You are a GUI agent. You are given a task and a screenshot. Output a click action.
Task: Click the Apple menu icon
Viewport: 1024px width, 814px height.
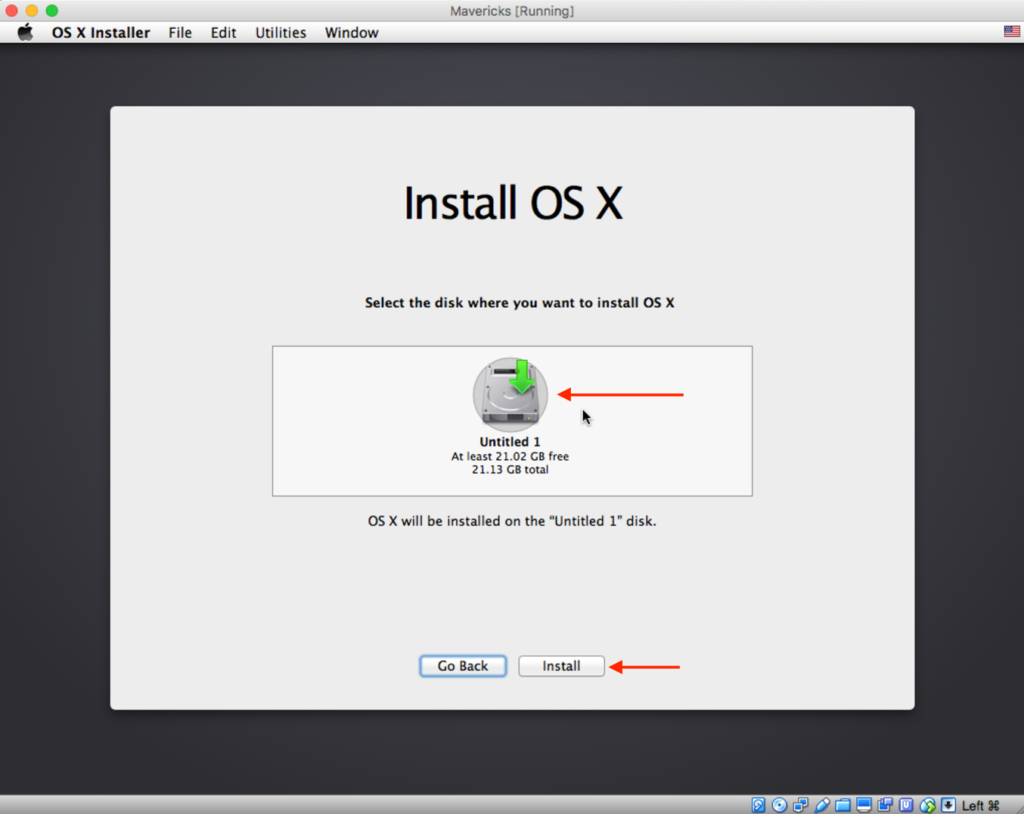click(24, 31)
